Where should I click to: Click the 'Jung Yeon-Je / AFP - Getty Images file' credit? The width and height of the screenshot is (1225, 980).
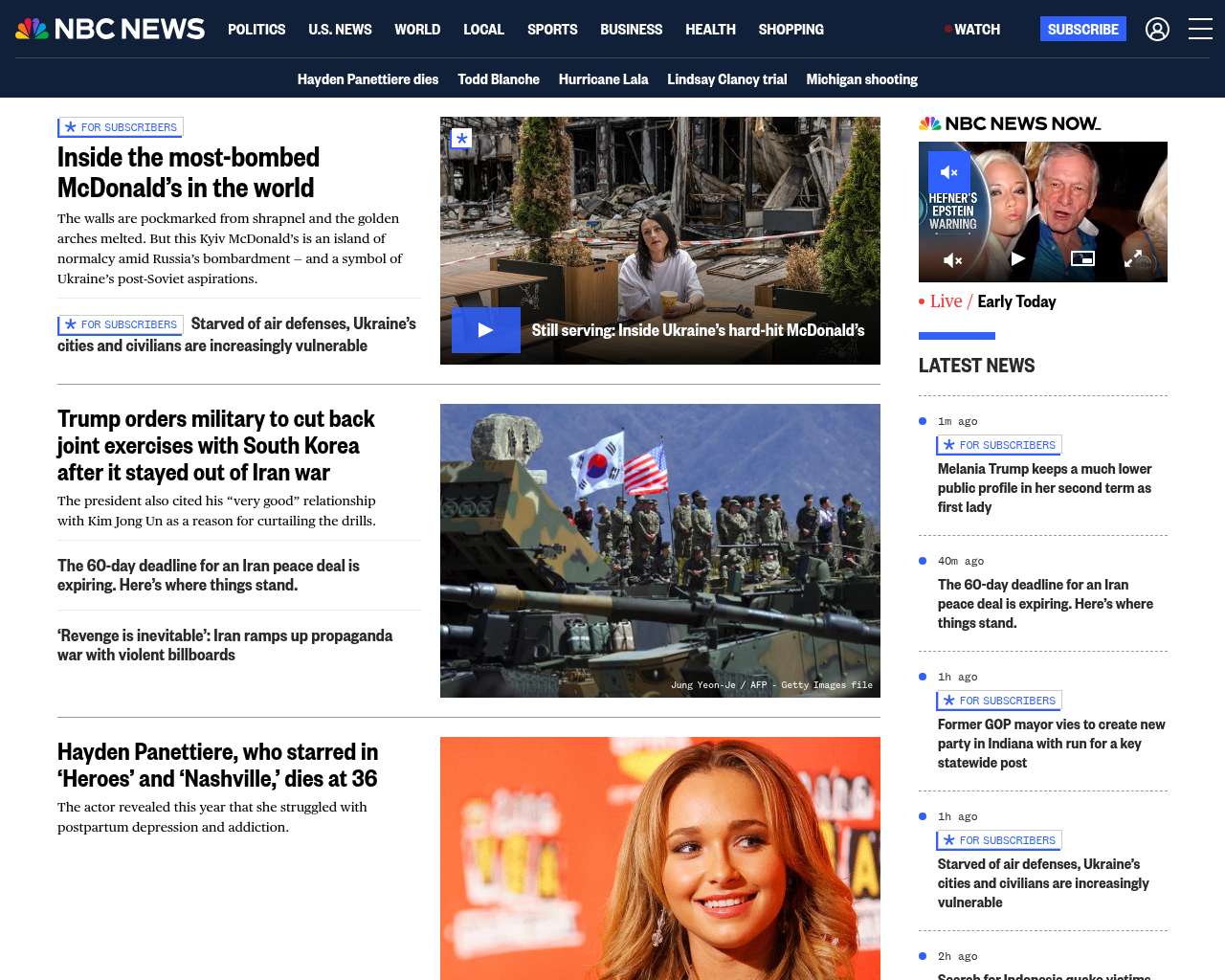tap(771, 685)
